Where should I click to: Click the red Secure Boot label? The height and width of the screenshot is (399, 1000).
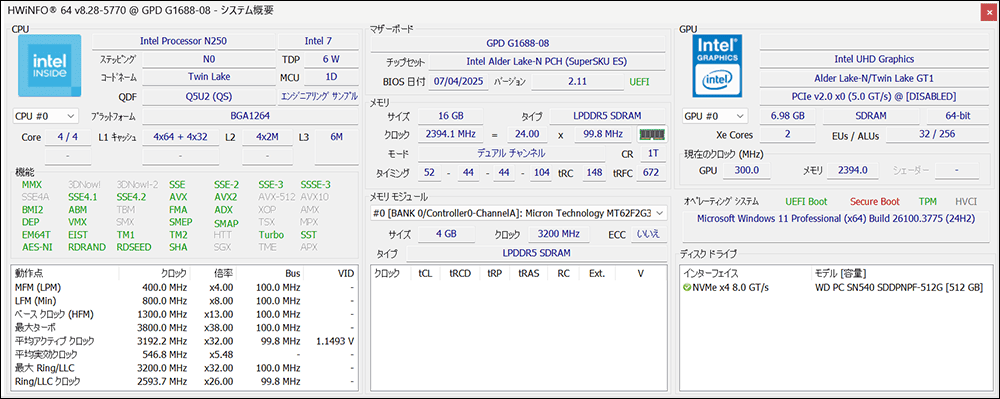point(875,201)
